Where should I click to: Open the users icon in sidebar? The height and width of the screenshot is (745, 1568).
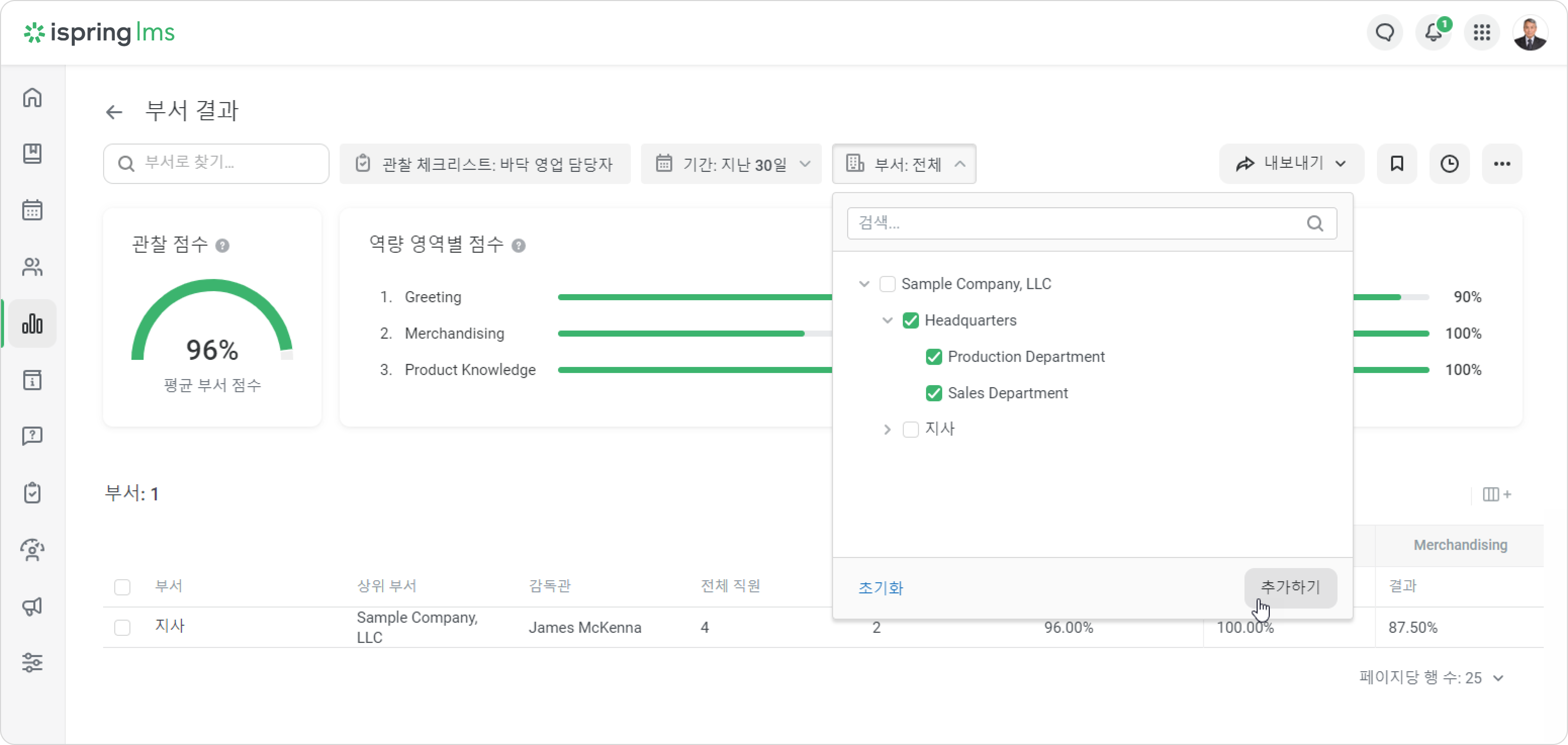[x=32, y=267]
